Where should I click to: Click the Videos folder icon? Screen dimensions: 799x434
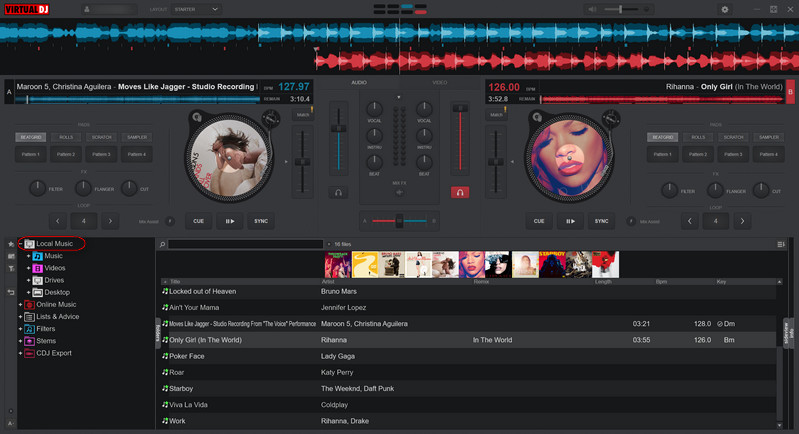[38, 268]
